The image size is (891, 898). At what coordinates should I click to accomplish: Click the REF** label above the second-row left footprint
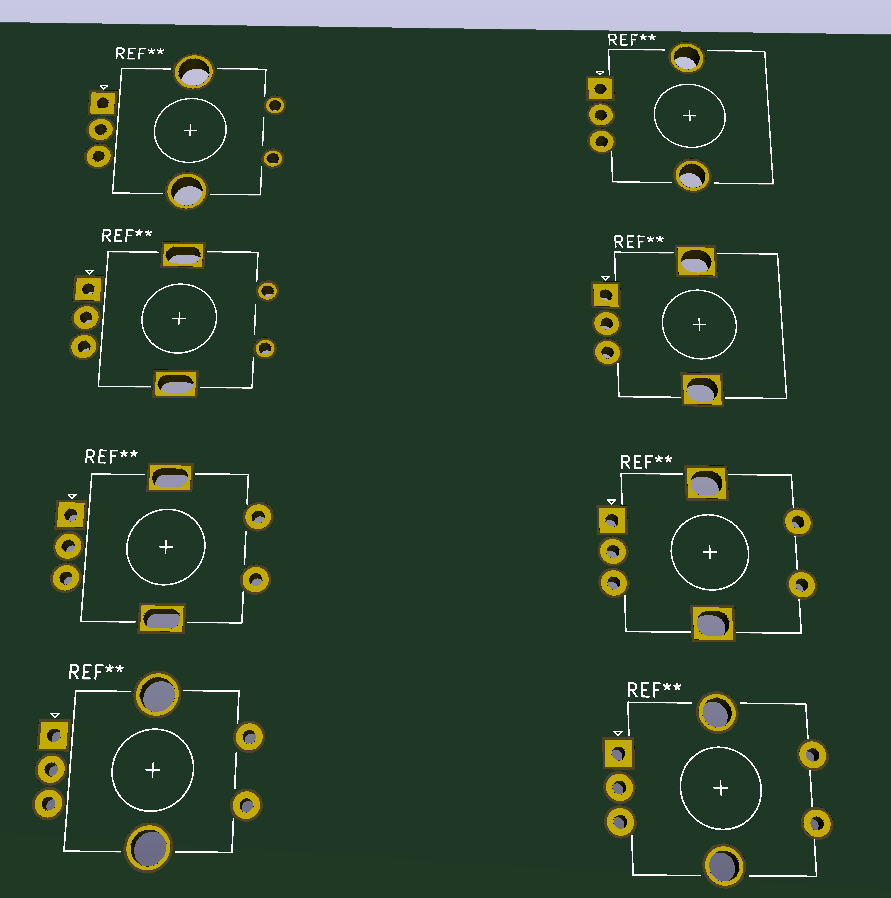126,235
